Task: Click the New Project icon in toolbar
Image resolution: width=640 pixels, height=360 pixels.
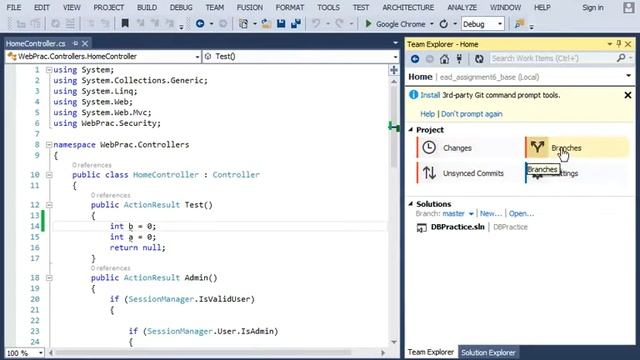Action: (244, 24)
